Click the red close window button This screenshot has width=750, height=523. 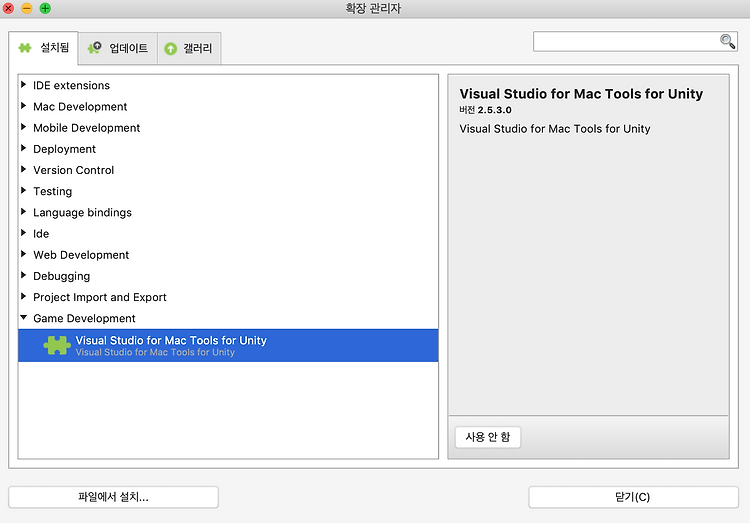(8, 8)
